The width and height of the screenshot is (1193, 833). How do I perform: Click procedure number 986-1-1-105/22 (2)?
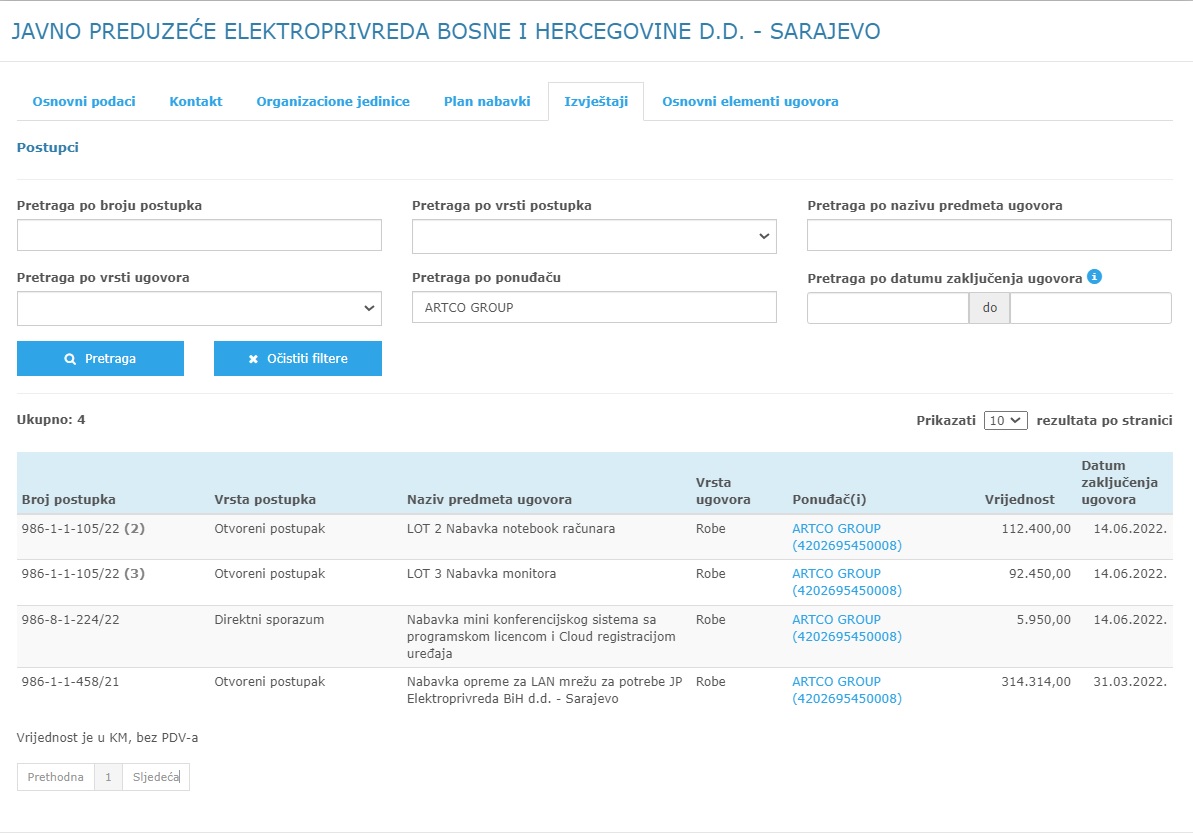coord(83,529)
